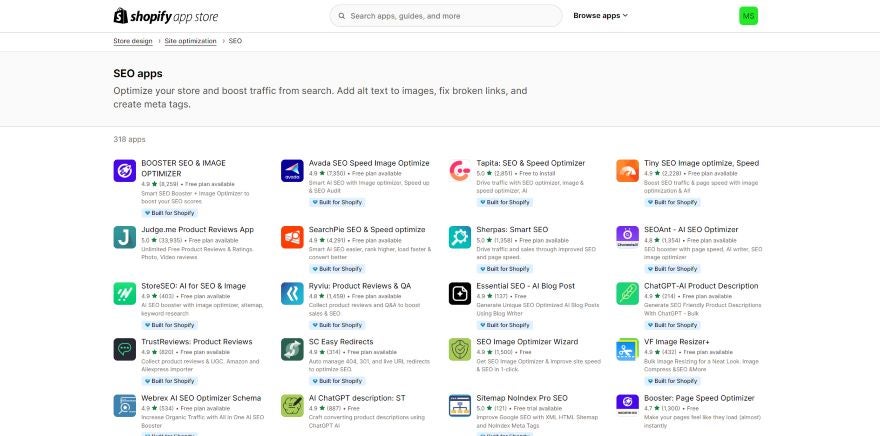Image resolution: width=880 pixels, height=436 pixels.
Task: Open Essential SEO - AI Blog Post title
Action: click(x=525, y=286)
